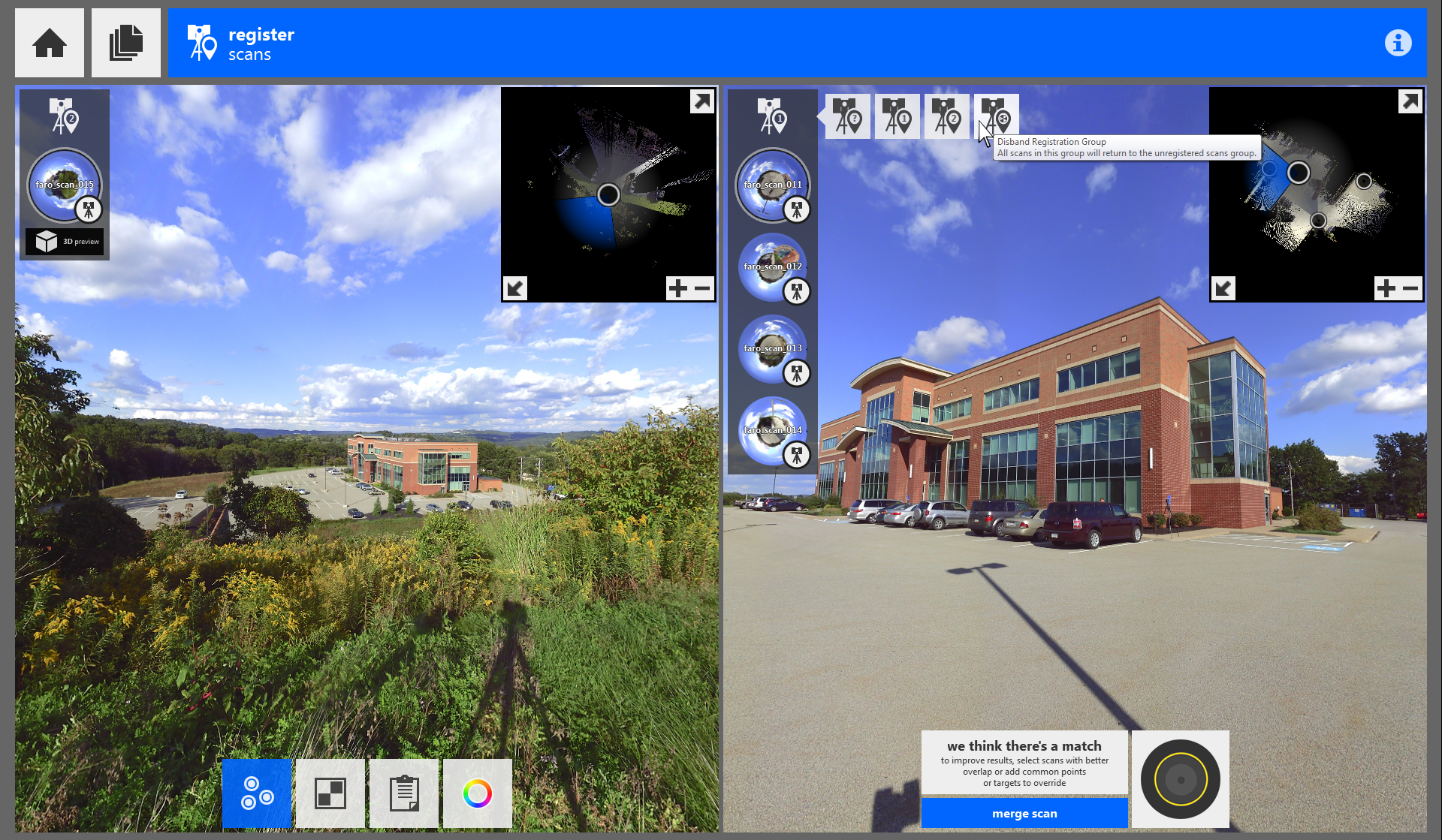Select the split view checkered icon

330,793
